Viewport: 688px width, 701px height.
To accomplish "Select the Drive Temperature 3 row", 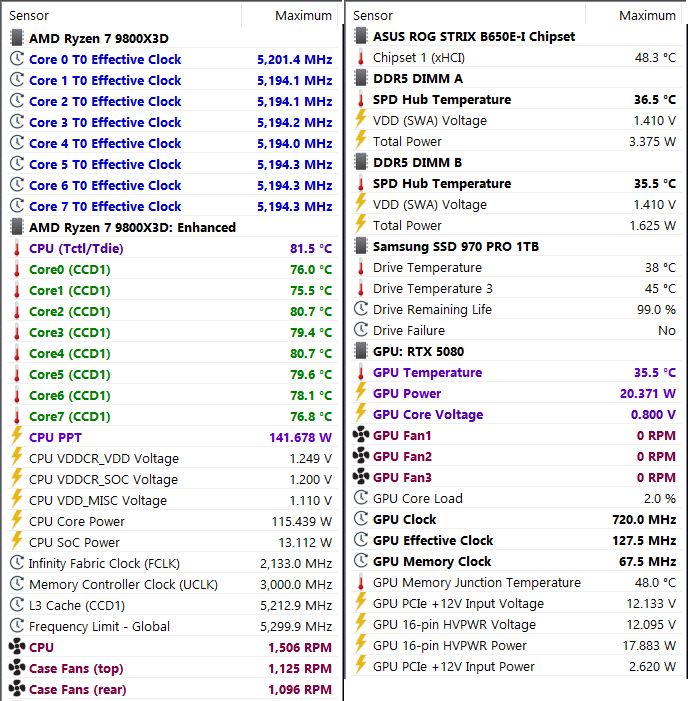I will [517, 288].
